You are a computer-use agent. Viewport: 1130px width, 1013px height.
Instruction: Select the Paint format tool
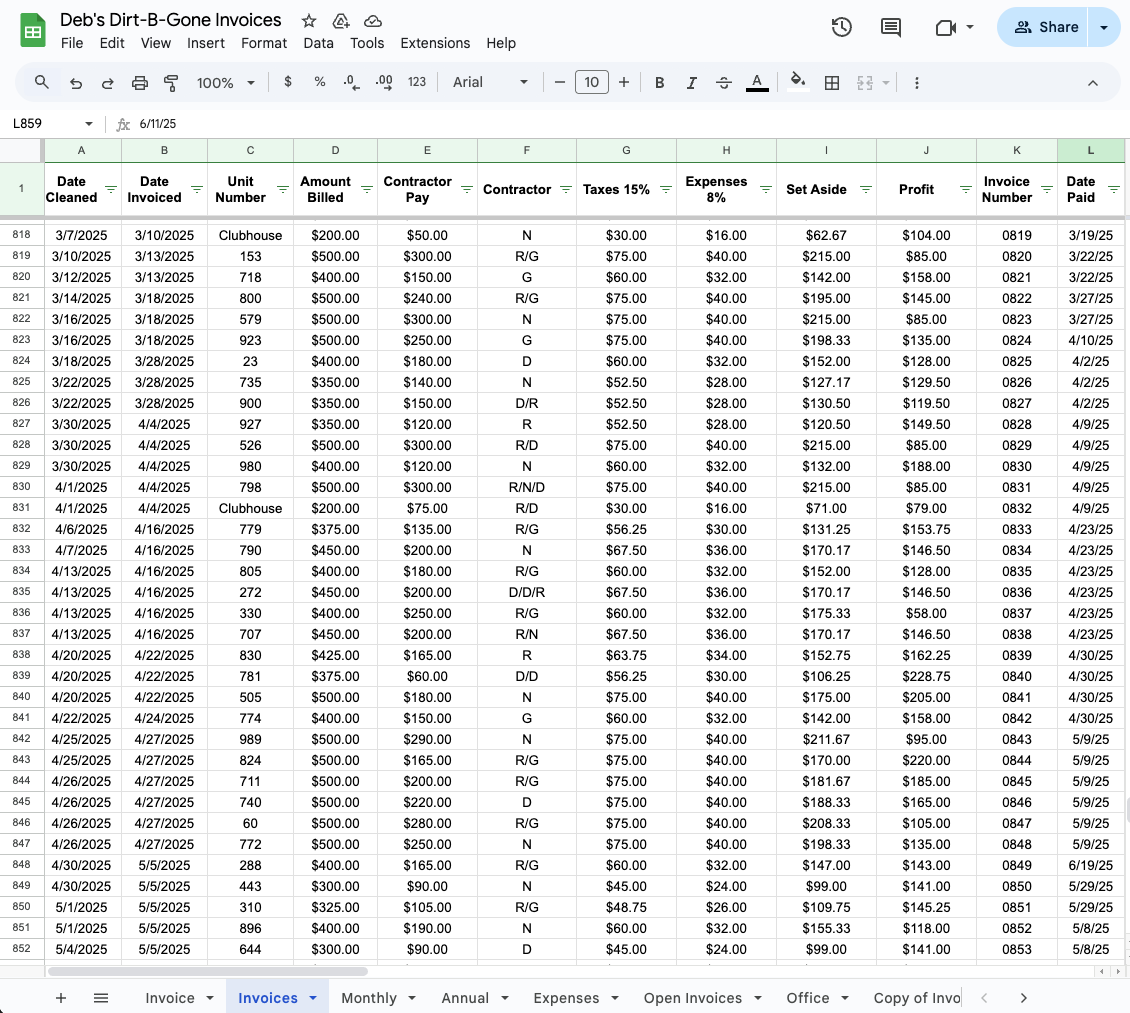pos(171,82)
